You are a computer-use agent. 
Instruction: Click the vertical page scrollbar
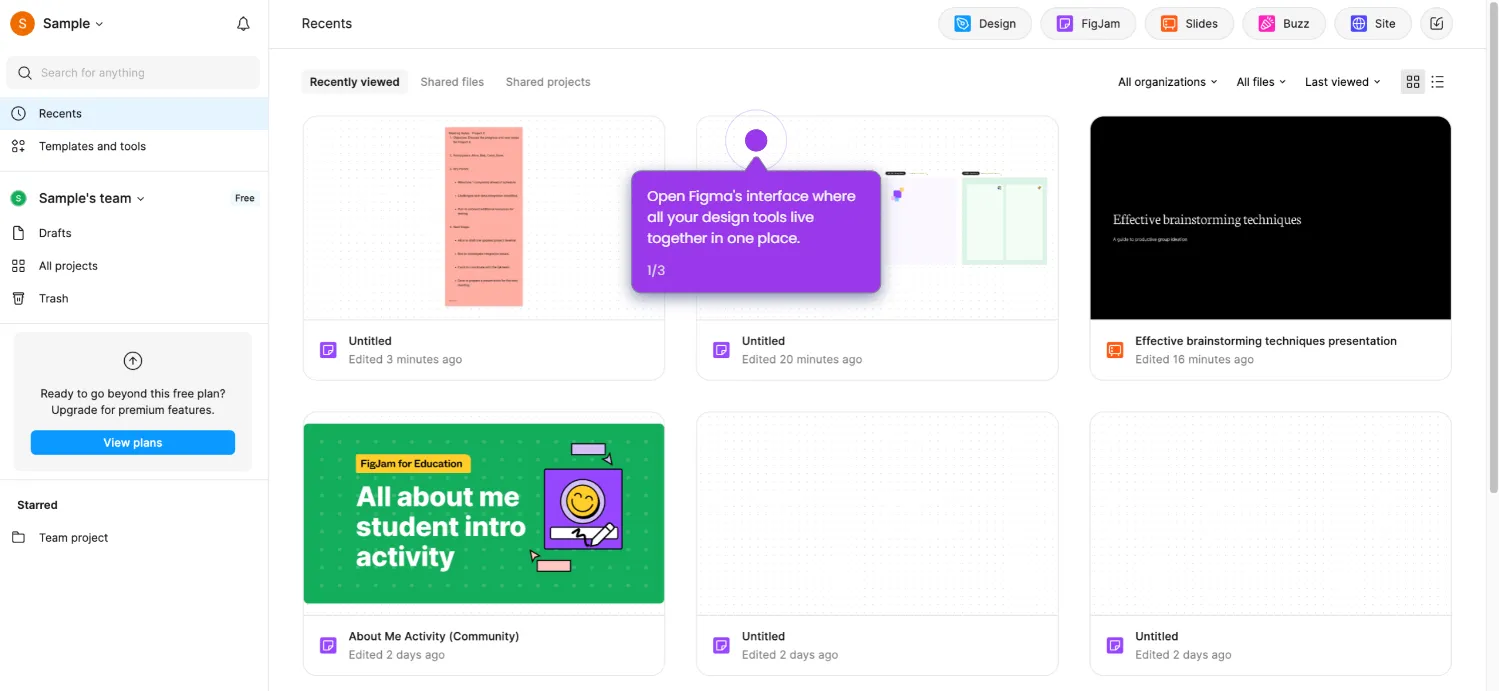1492,250
